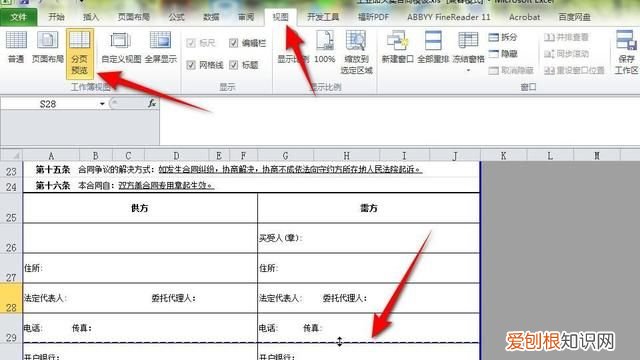The width and height of the screenshot is (640, 360).
Task: Open 自定义视图 custom views
Action: [121, 47]
